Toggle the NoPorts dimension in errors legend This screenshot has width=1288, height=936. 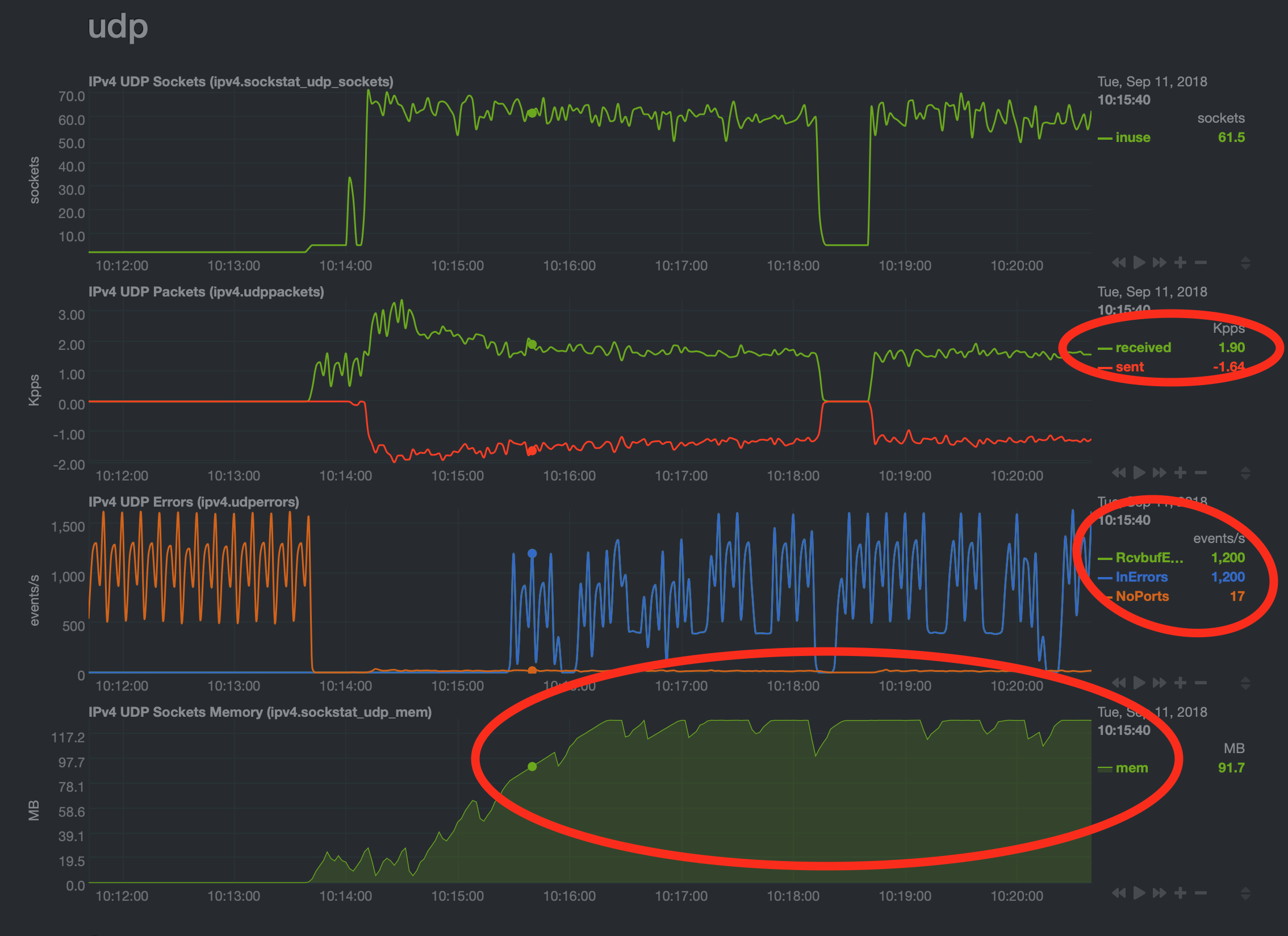point(1142,596)
